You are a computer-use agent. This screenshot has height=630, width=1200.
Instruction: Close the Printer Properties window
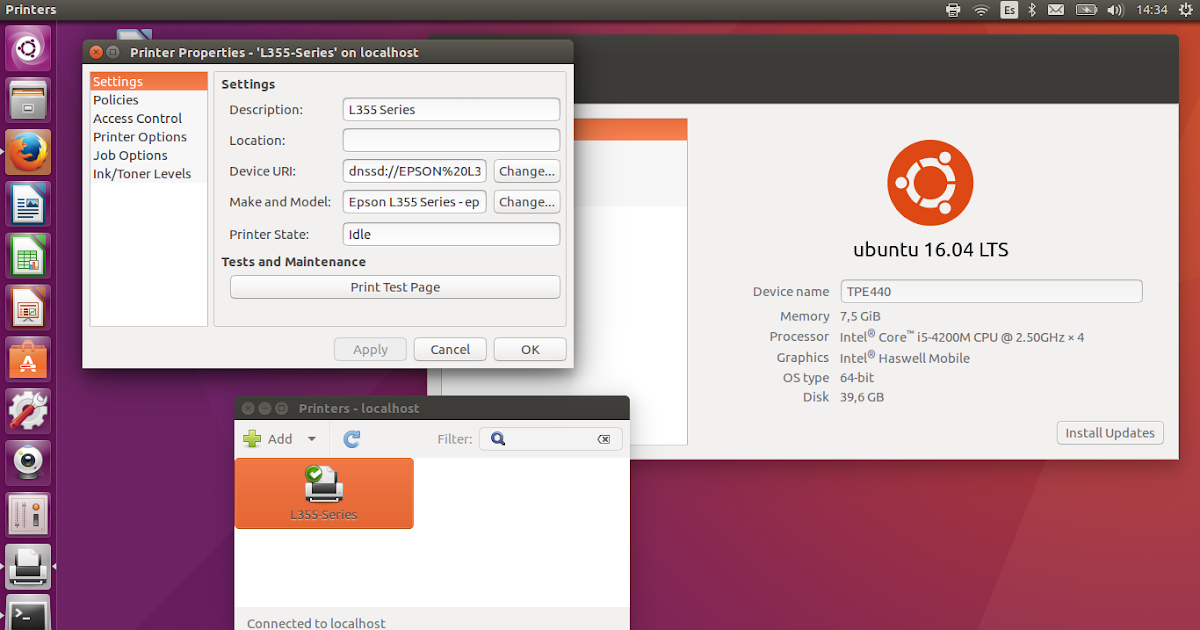tap(95, 52)
